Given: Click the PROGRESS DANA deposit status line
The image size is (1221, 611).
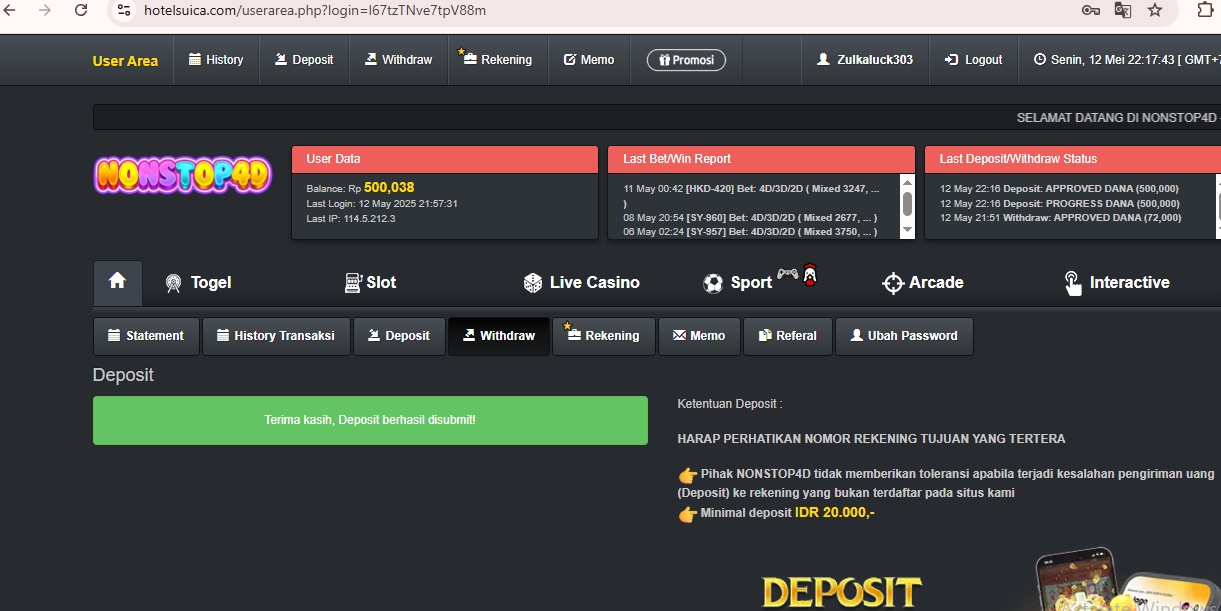Looking at the screenshot, I should click(x=1059, y=203).
